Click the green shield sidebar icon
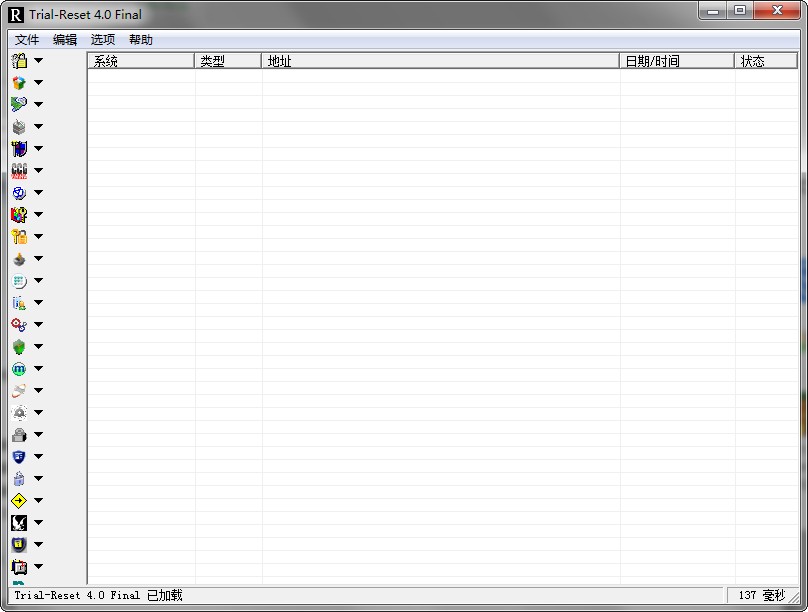This screenshot has height=612, width=808. click(19, 347)
